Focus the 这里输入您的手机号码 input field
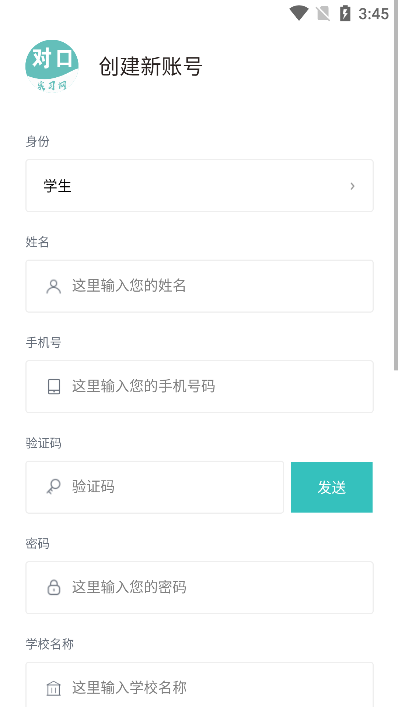The height and width of the screenshot is (707, 398). point(199,386)
